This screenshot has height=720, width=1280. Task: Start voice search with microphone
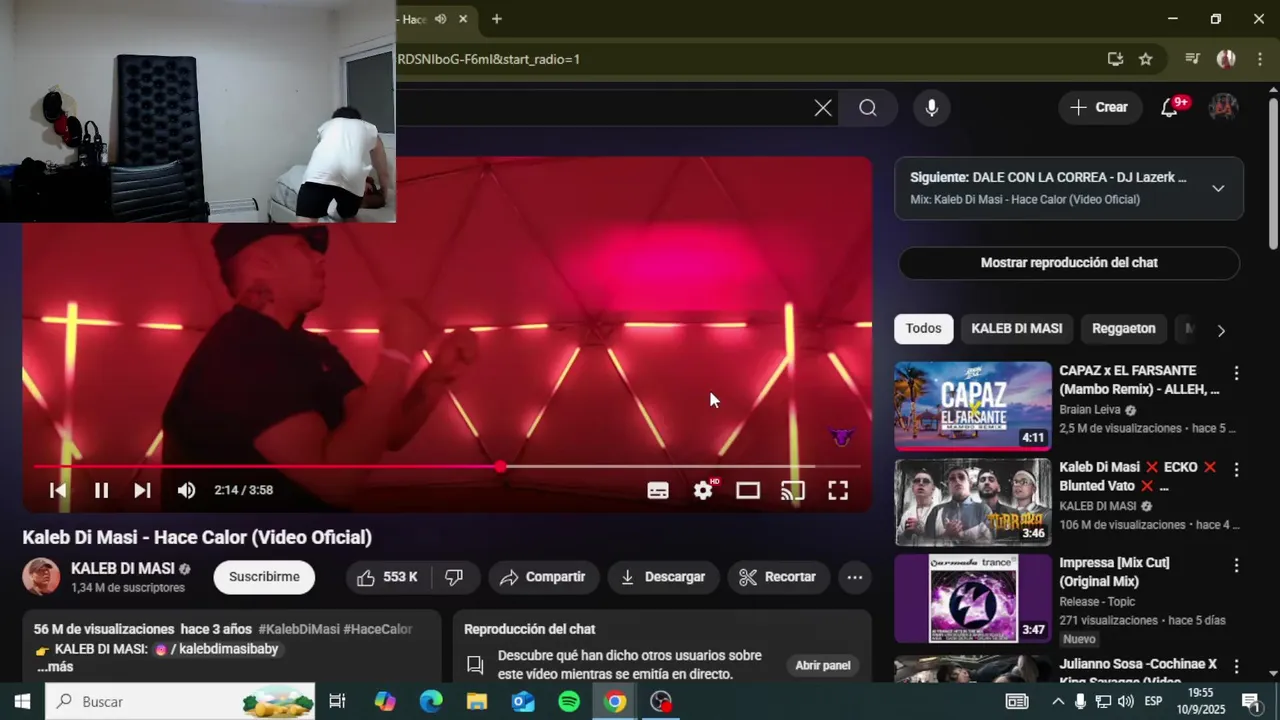point(932,108)
